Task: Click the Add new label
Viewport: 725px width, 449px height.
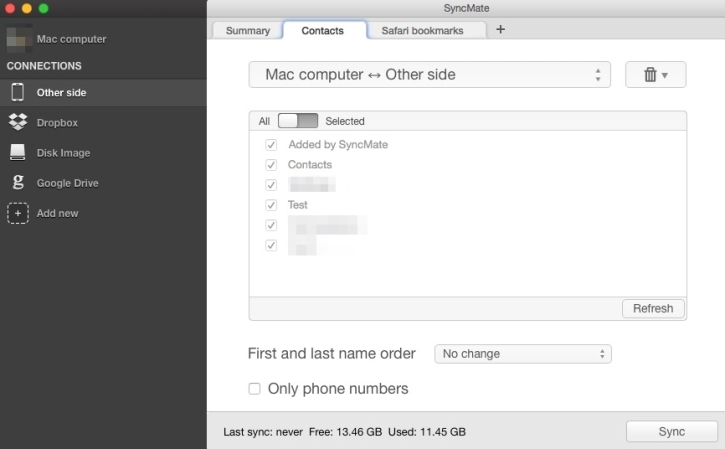Action: pyautogui.click(x=57, y=213)
